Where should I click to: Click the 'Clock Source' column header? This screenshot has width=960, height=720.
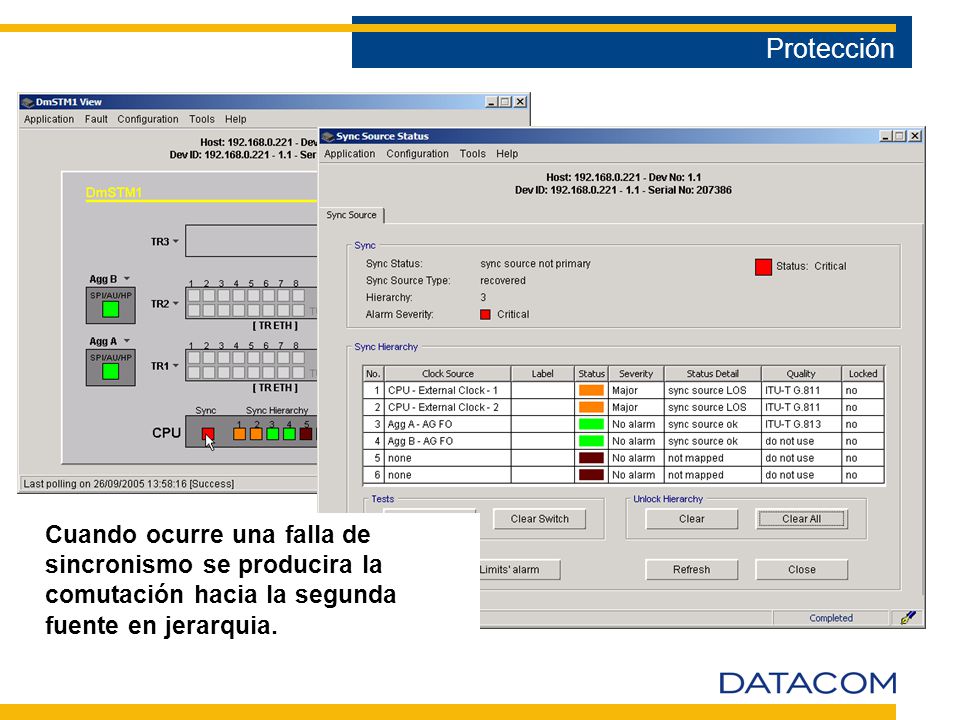pyautogui.click(x=448, y=373)
